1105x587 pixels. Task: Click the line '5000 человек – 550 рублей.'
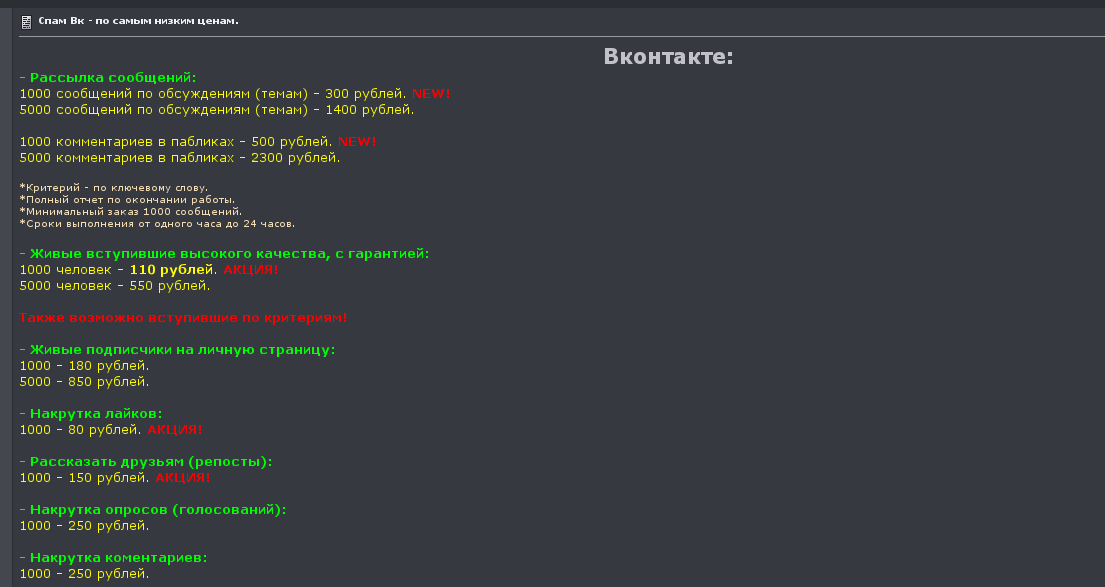(115, 286)
